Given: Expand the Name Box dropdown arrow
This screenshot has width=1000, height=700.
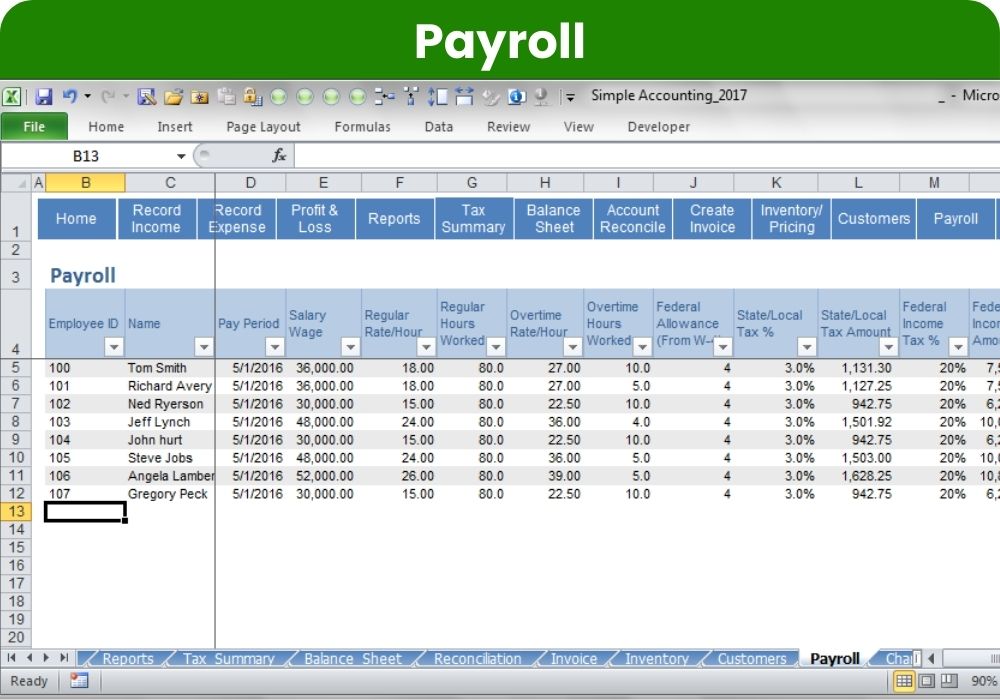Looking at the screenshot, I should click(181, 156).
